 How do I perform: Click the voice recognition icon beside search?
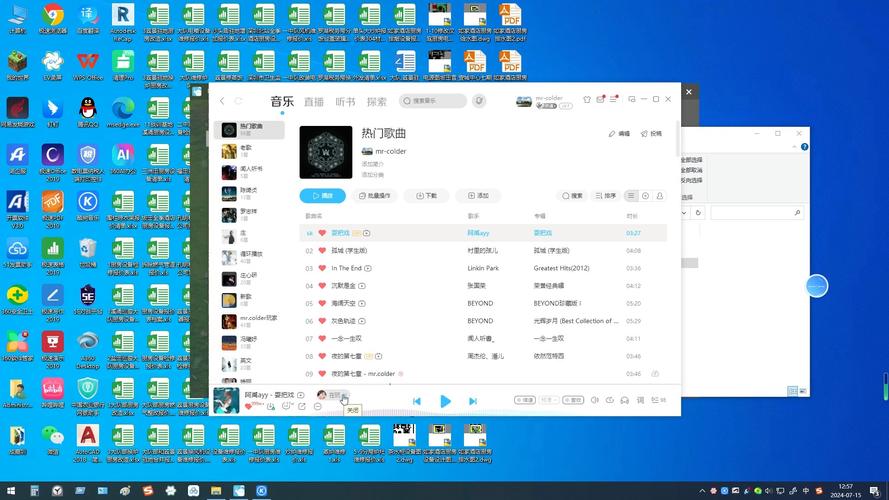(x=479, y=101)
